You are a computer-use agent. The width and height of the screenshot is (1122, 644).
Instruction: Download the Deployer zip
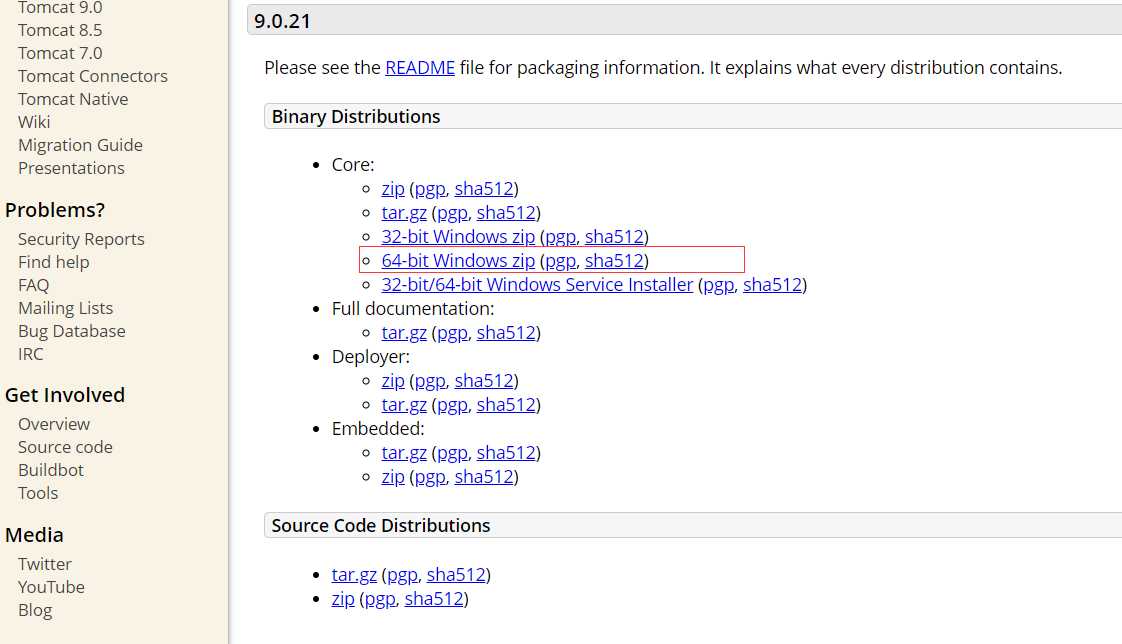click(393, 381)
